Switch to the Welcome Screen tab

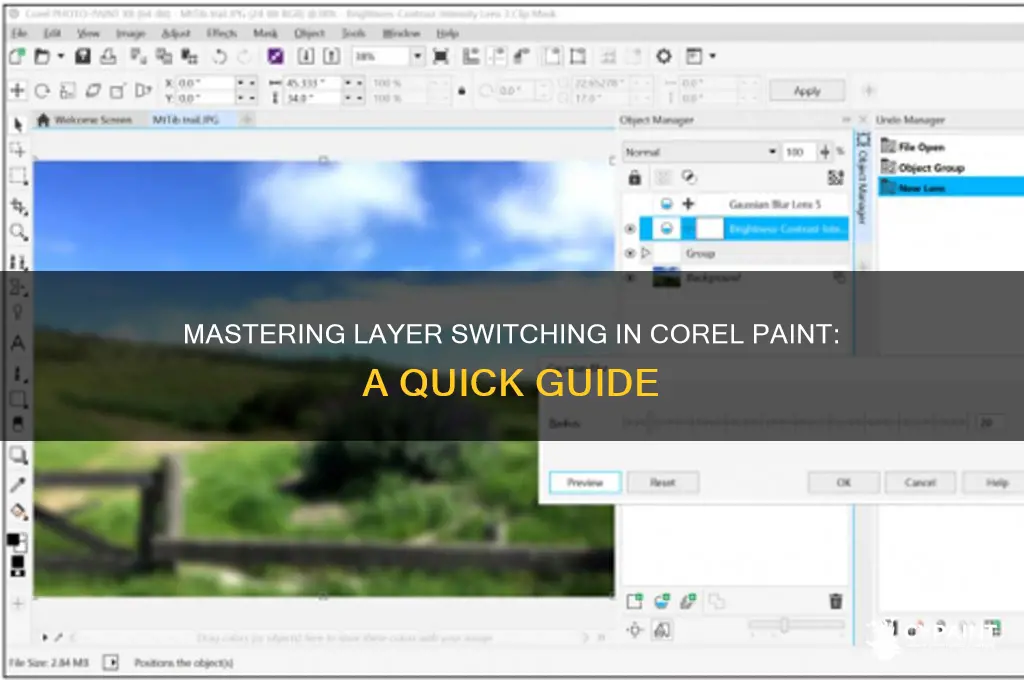click(85, 120)
